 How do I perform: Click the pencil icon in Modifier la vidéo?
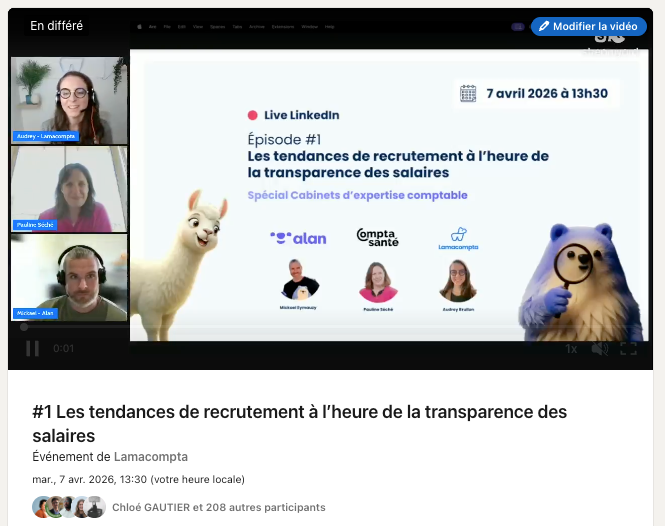[544, 26]
